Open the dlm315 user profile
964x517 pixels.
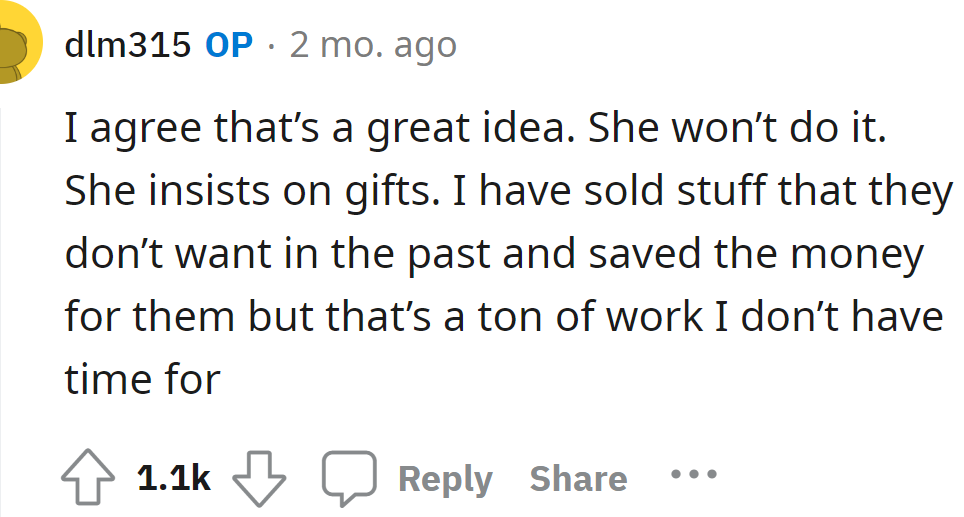(x=127, y=45)
